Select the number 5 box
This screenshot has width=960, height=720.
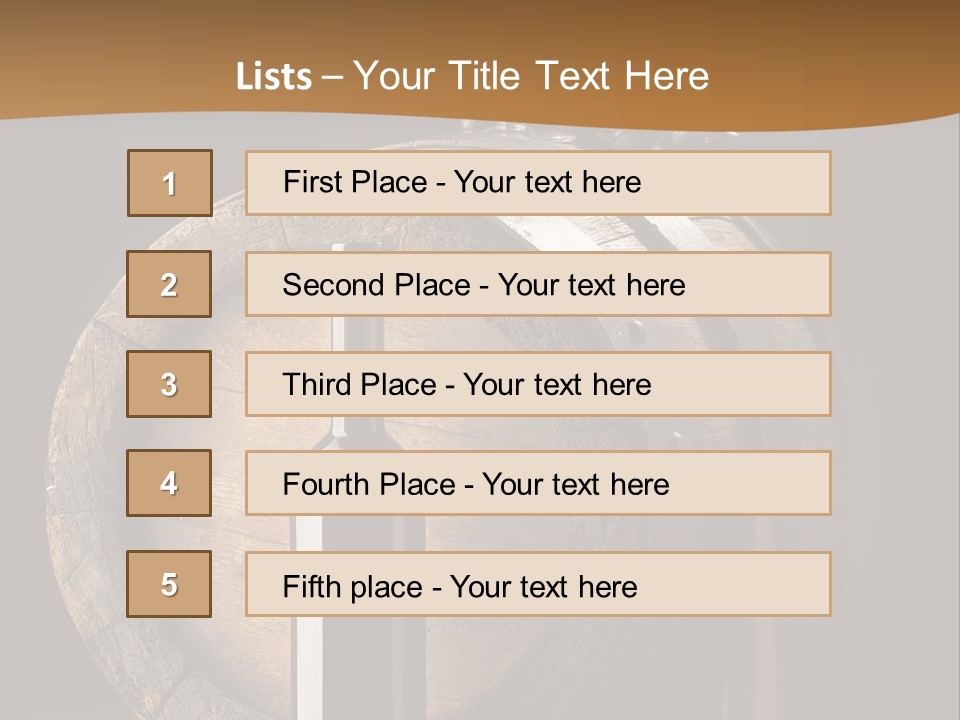169,584
